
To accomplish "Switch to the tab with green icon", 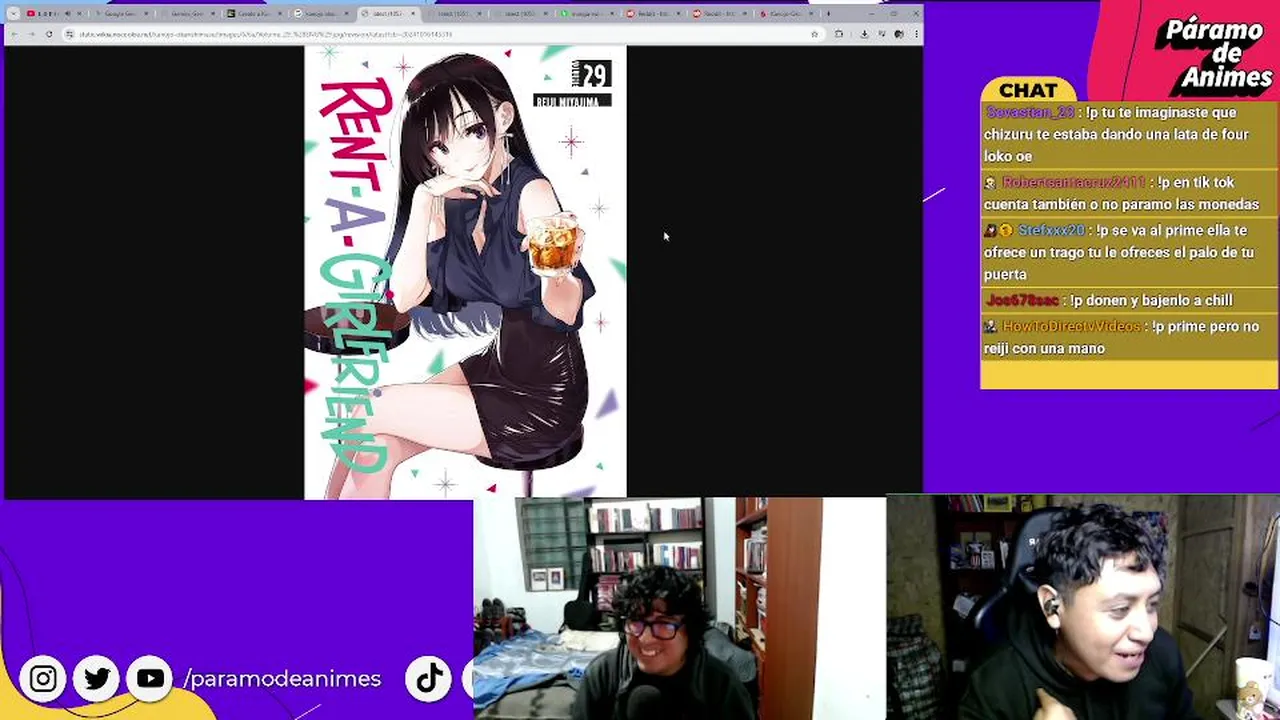I will tap(588, 14).
